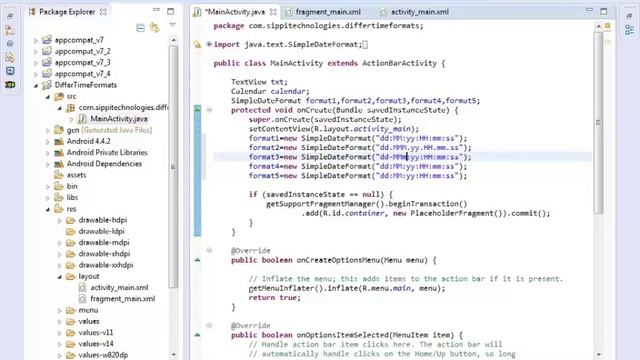Collapse the layout folder
640x360 pixels.
(x=60, y=277)
